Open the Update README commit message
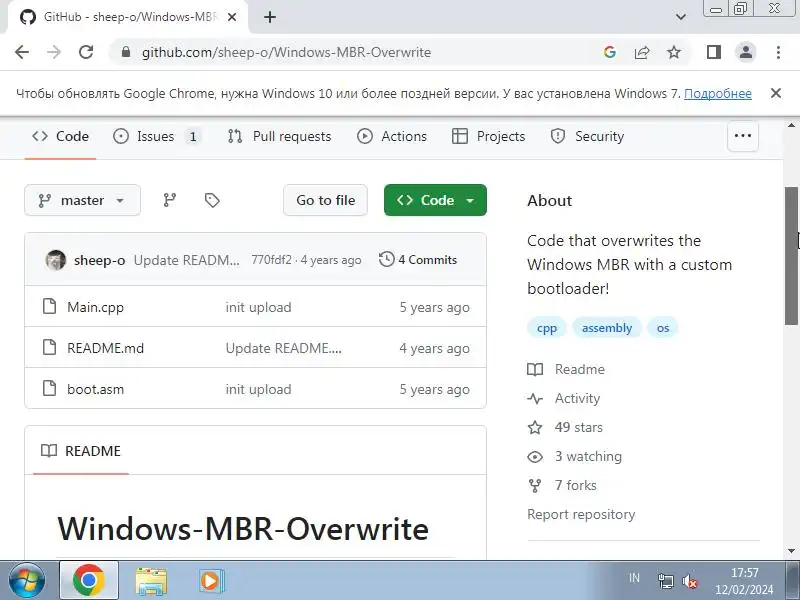Image resolution: width=800 pixels, height=600 pixels. pyautogui.click(x=186, y=260)
